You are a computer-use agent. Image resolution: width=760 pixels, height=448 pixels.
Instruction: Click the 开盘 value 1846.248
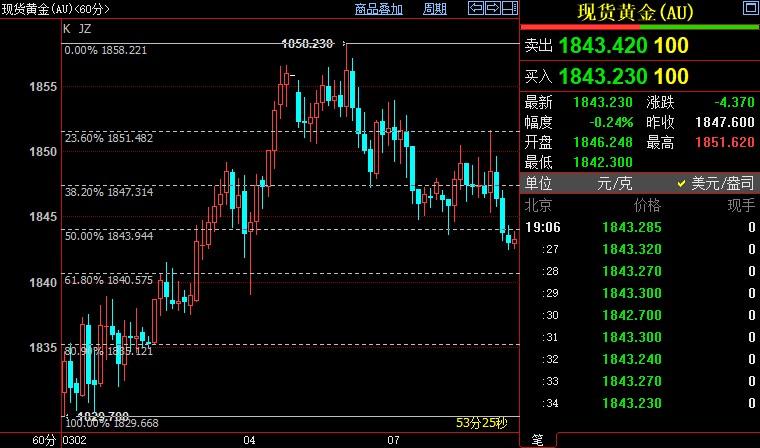click(x=603, y=142)
